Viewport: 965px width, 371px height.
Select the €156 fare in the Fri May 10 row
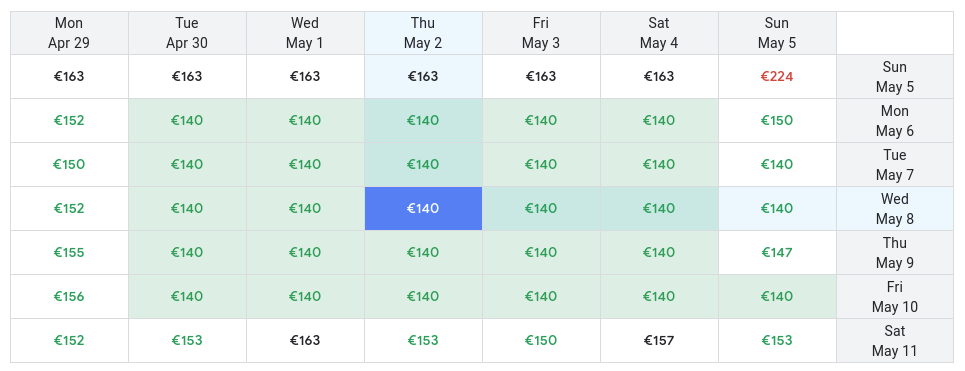[x=69, y=297]
